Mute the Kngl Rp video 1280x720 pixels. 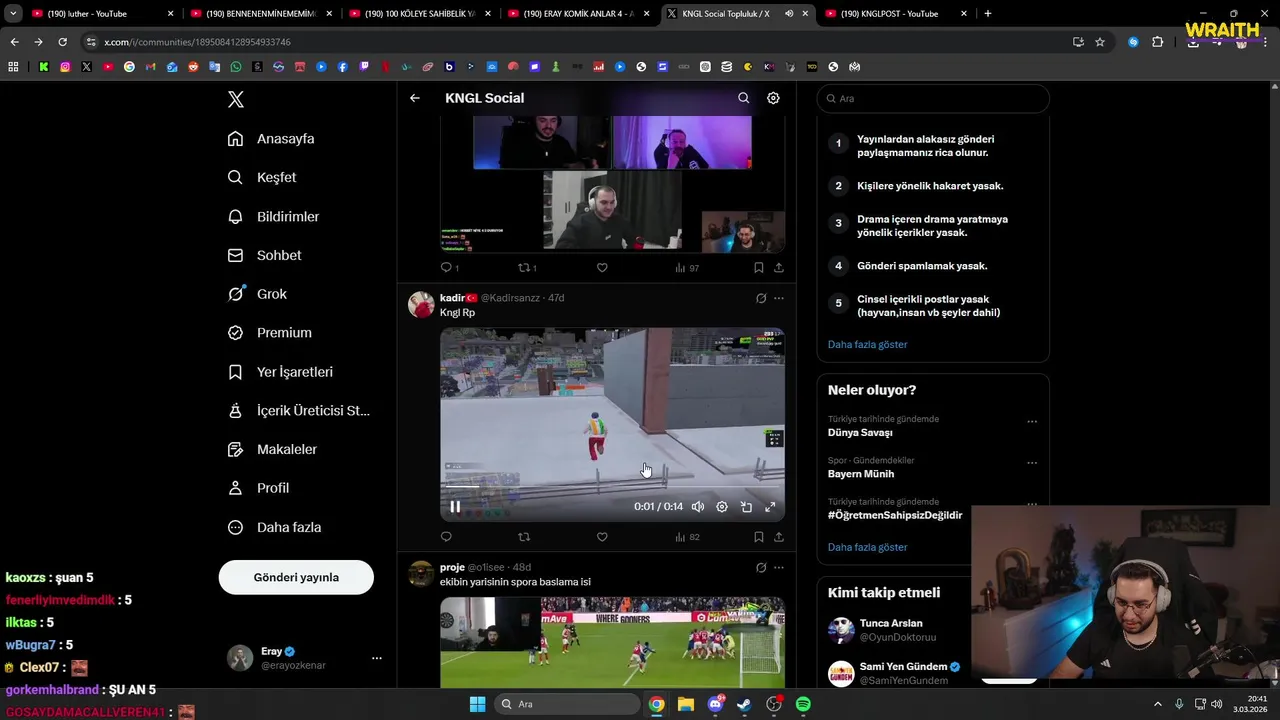tap(698, 507)
